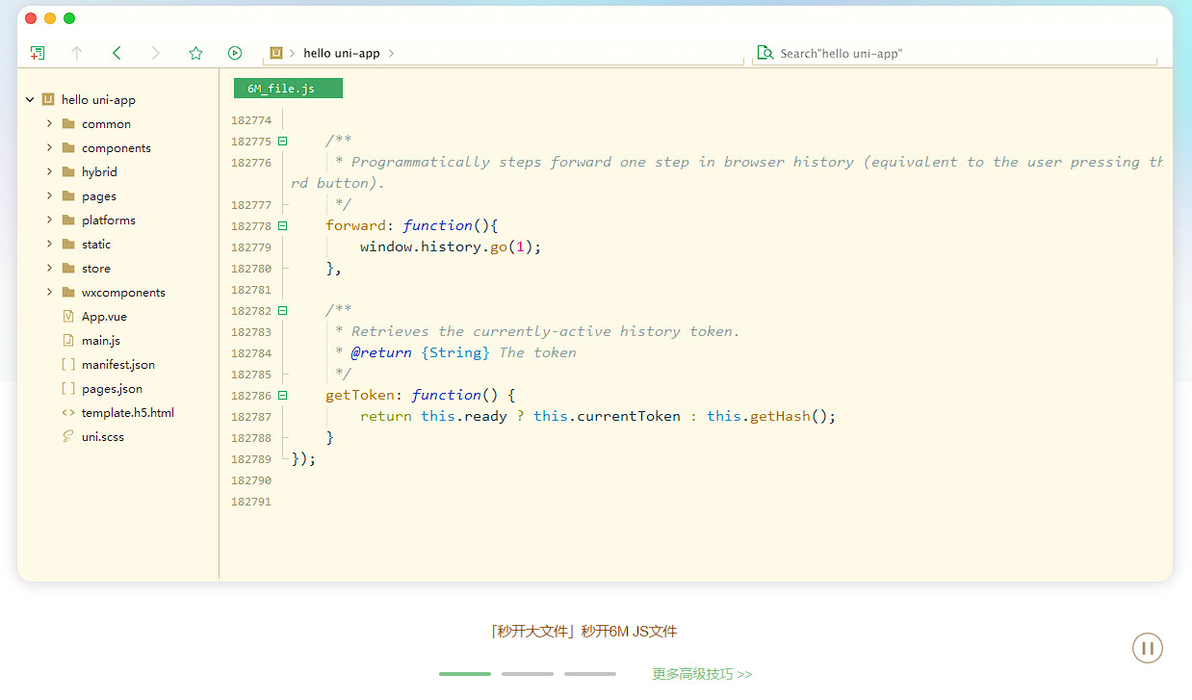
Task: Expand the pages folder
Action: (49, 195)
